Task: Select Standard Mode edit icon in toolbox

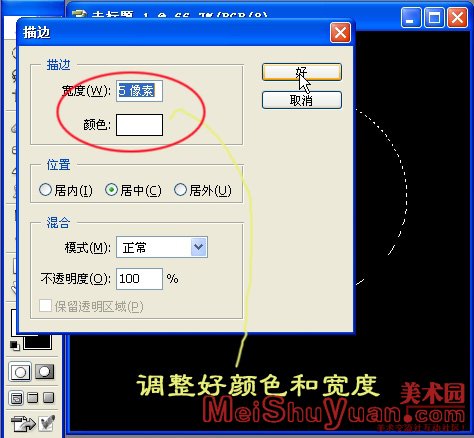Action: tap(20, 372)
